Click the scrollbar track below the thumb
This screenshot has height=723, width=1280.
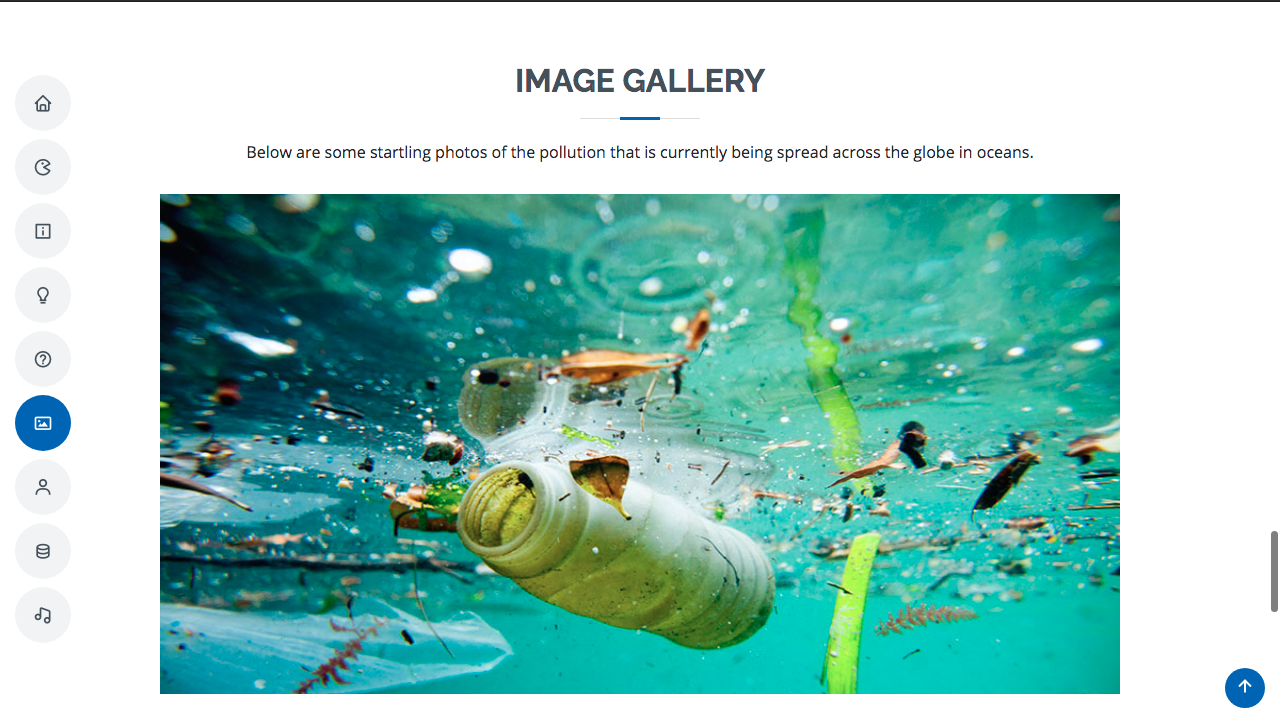tap(1274, 667)
